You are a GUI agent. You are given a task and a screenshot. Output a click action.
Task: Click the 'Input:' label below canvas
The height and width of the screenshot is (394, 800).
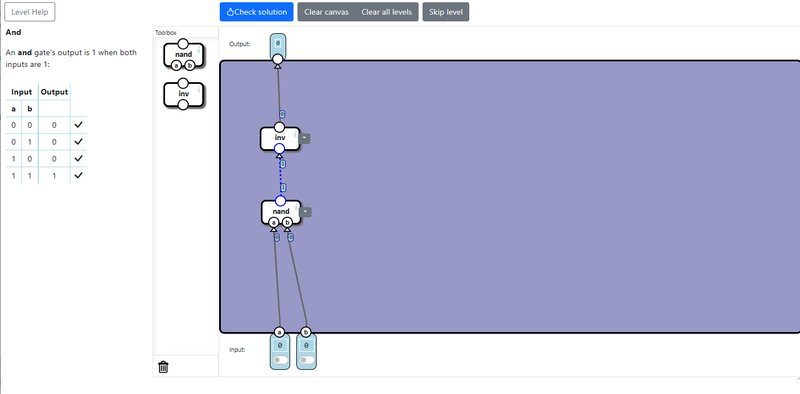237,350
